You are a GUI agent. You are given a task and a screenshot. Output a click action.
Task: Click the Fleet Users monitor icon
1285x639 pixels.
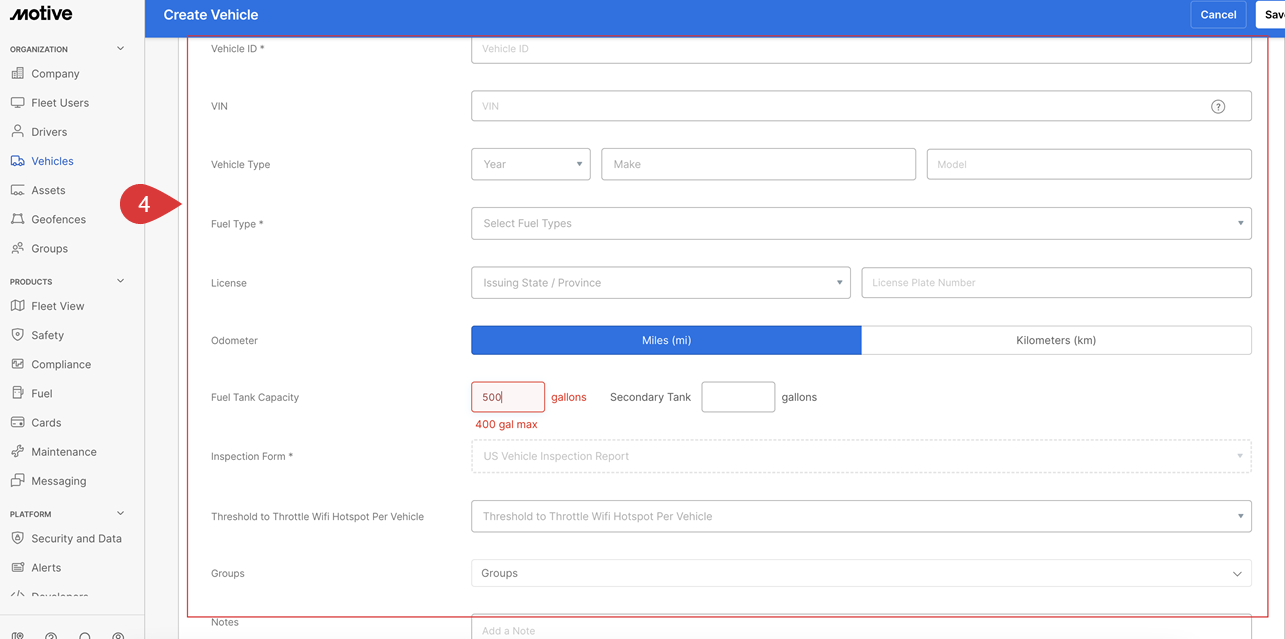[17, 102]
